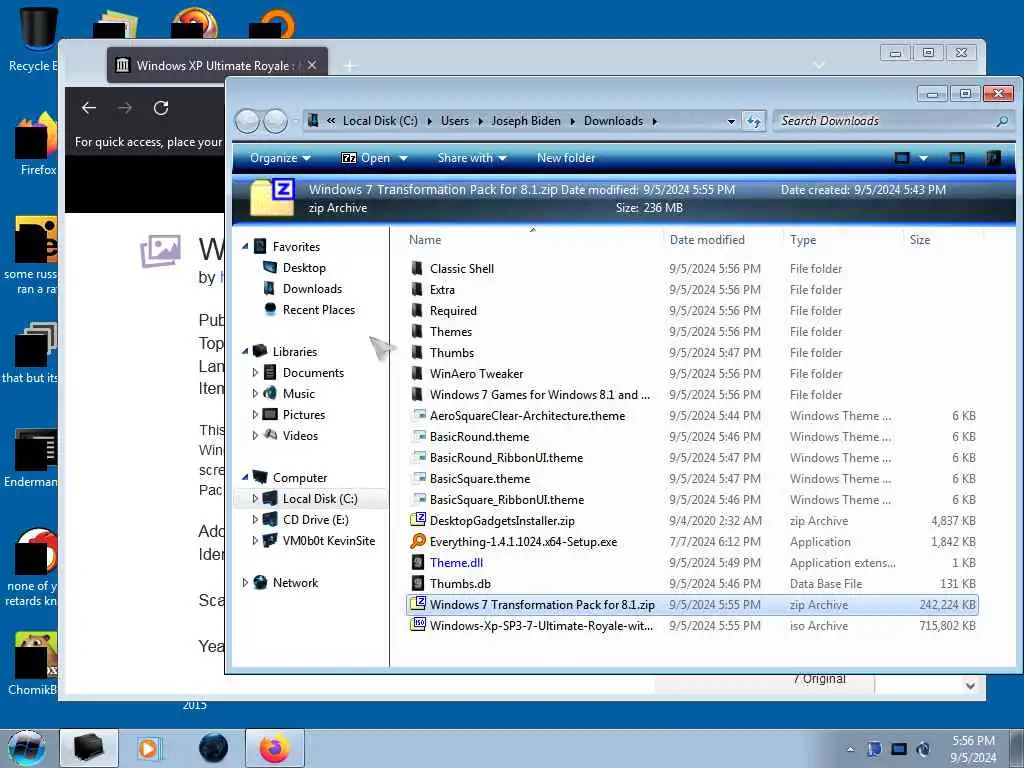Open the Share with dropdown

coord(472,158)
